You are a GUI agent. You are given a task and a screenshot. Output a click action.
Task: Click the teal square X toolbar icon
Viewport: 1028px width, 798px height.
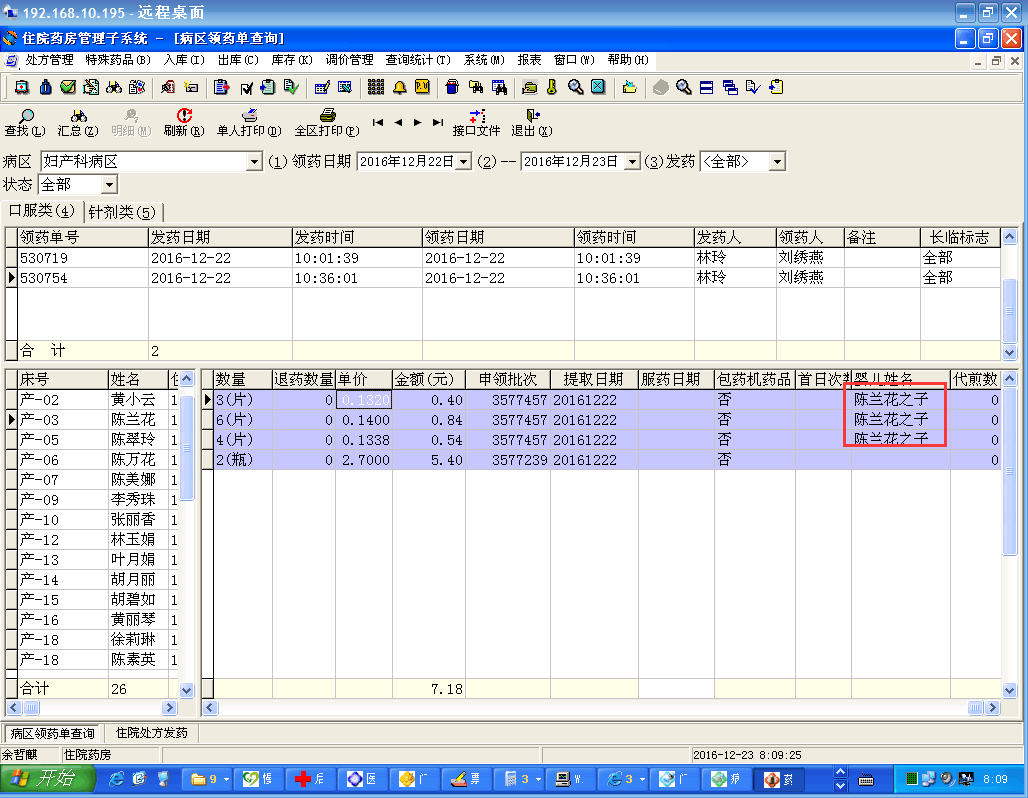pyautogui.click(x=598, y=87)
